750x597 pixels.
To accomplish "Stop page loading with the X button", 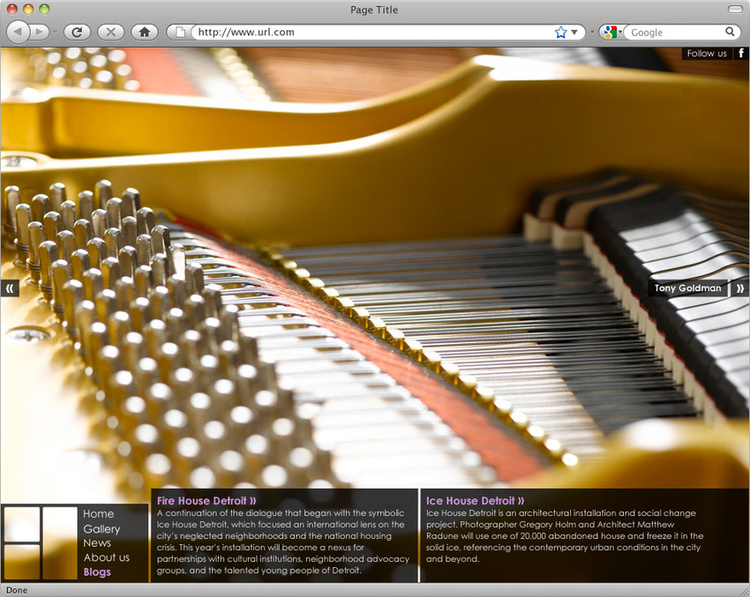I will click(x=111, y=32).
